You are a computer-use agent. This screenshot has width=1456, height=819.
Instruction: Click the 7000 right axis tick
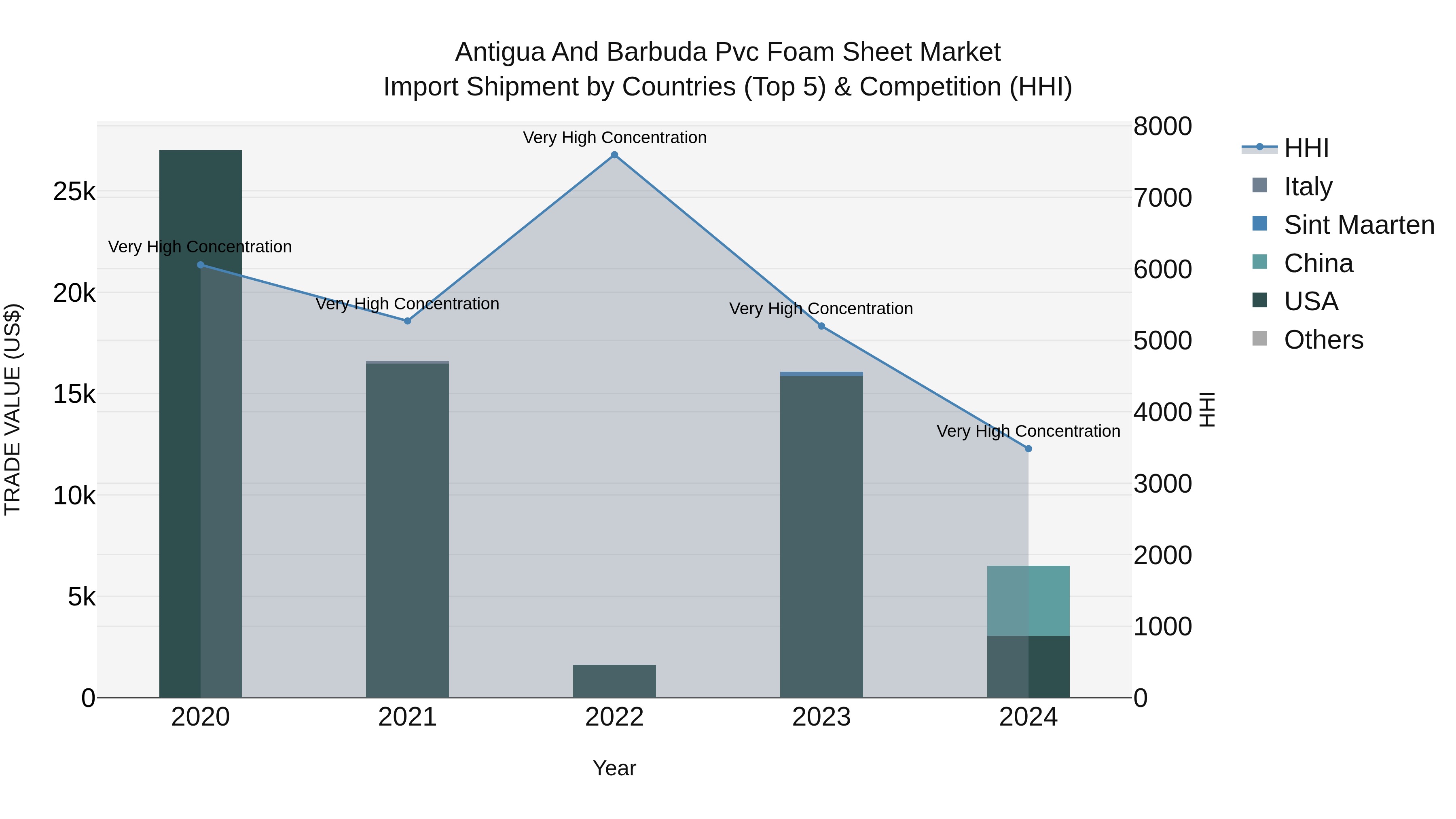pos(1163,199)
